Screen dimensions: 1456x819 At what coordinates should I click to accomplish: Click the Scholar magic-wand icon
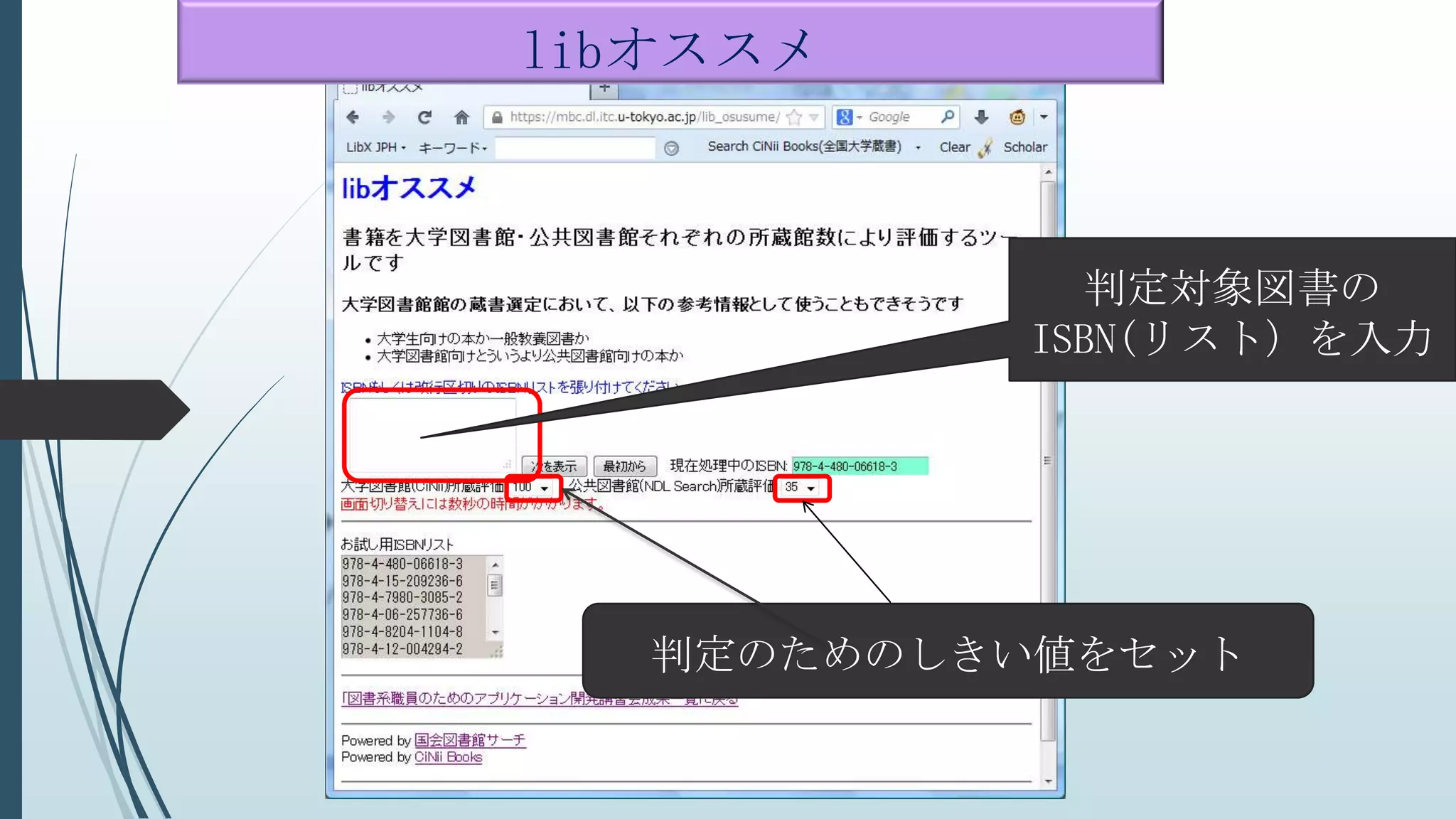click(x=985, y=147)
